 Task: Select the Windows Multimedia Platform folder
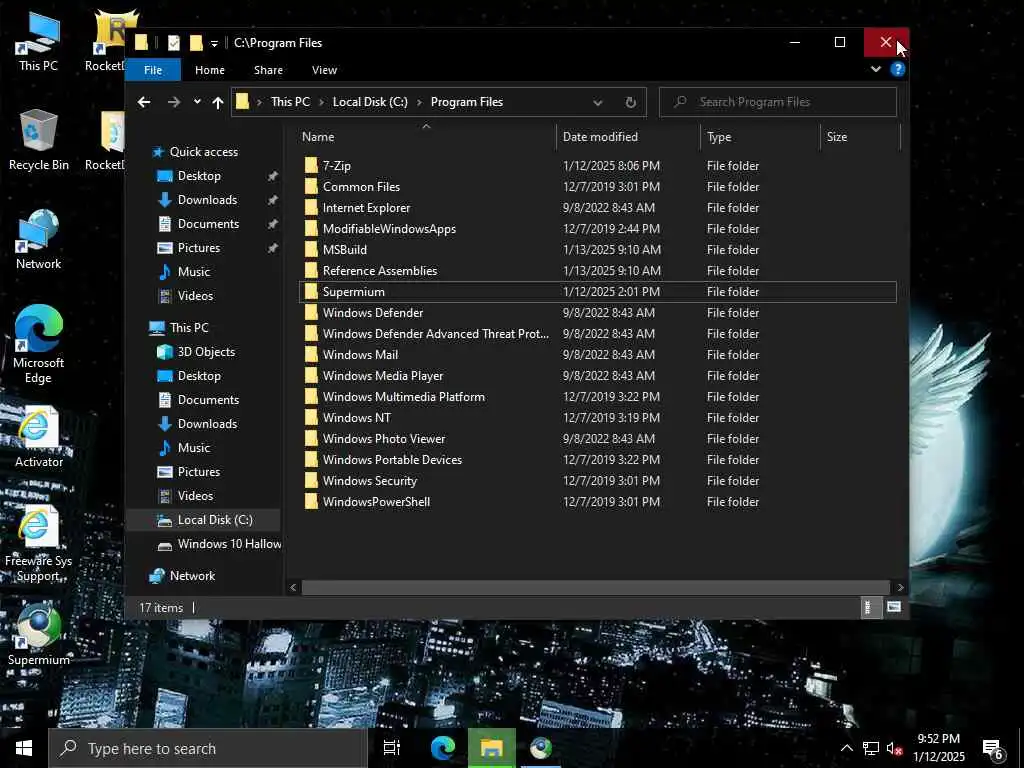click(x=598, y=396)
